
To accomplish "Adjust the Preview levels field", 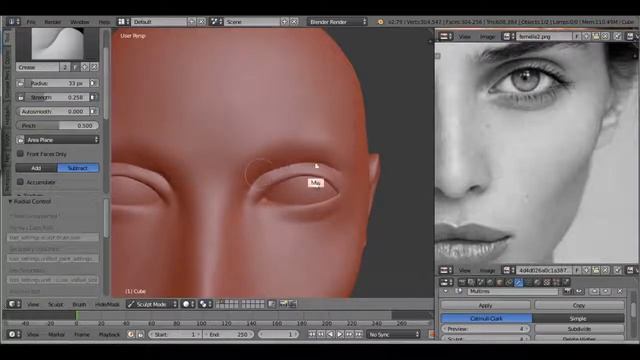I will tap(485, 329).
